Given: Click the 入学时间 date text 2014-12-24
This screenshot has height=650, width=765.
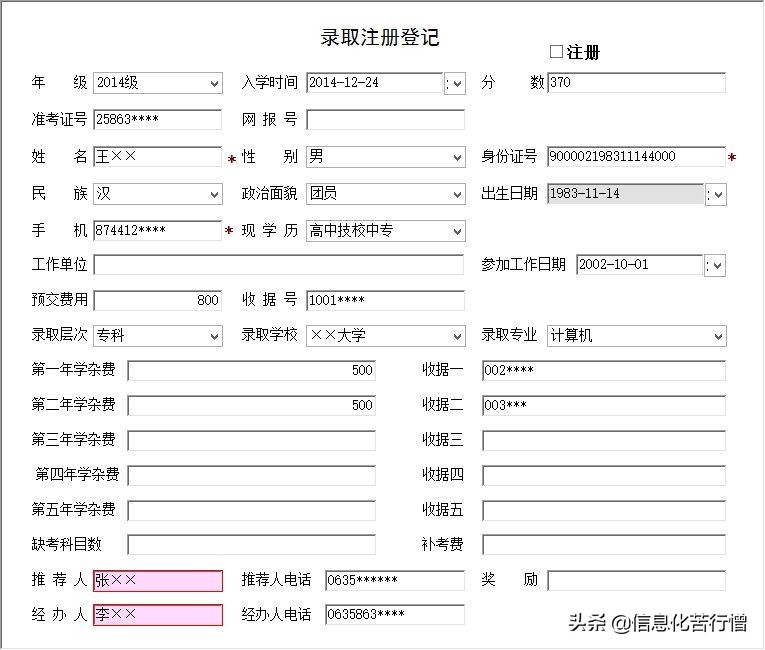Looking at the screenshot, I should pos(343,82).
